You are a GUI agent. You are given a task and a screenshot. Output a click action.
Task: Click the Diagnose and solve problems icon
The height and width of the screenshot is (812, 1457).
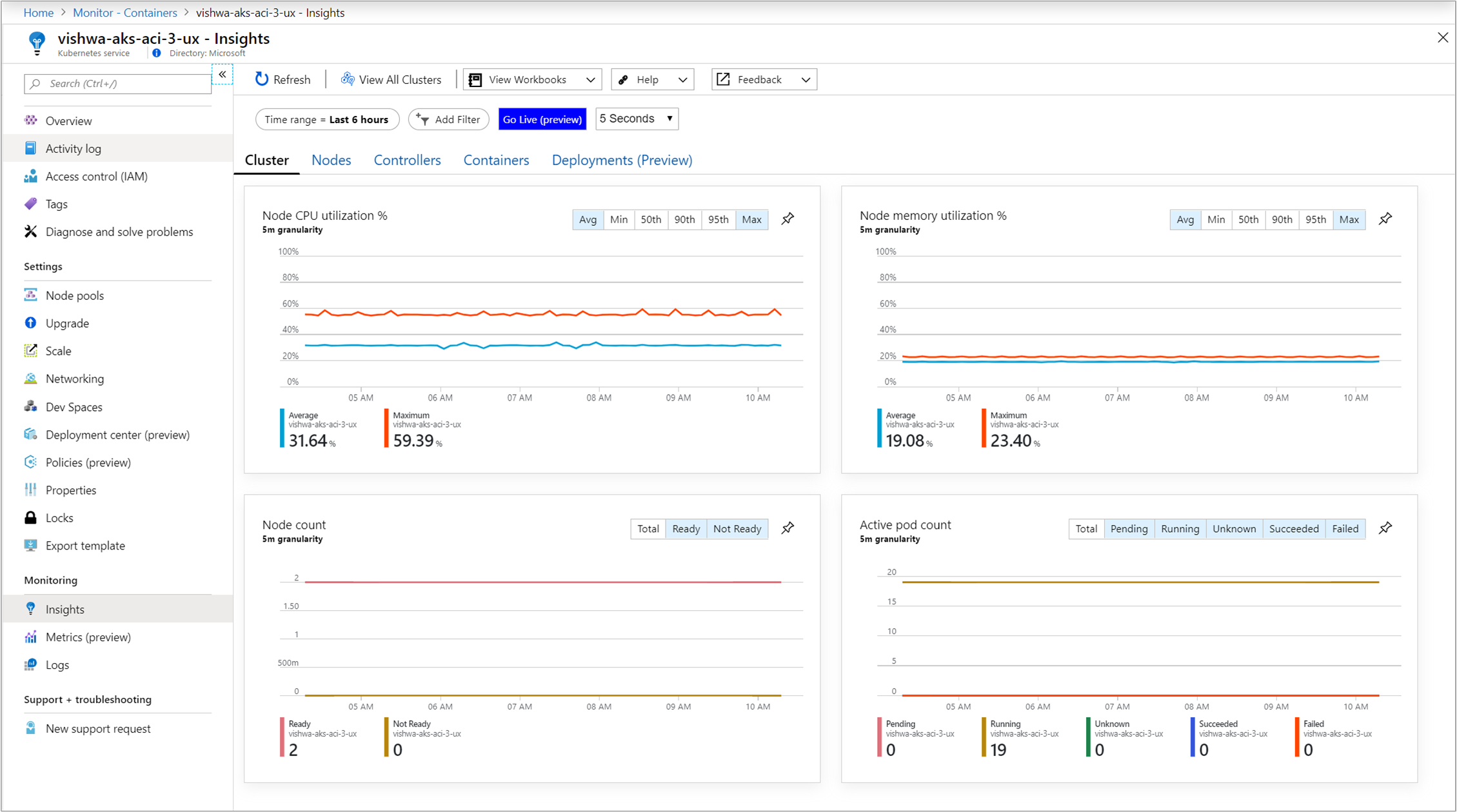[30, 232]
